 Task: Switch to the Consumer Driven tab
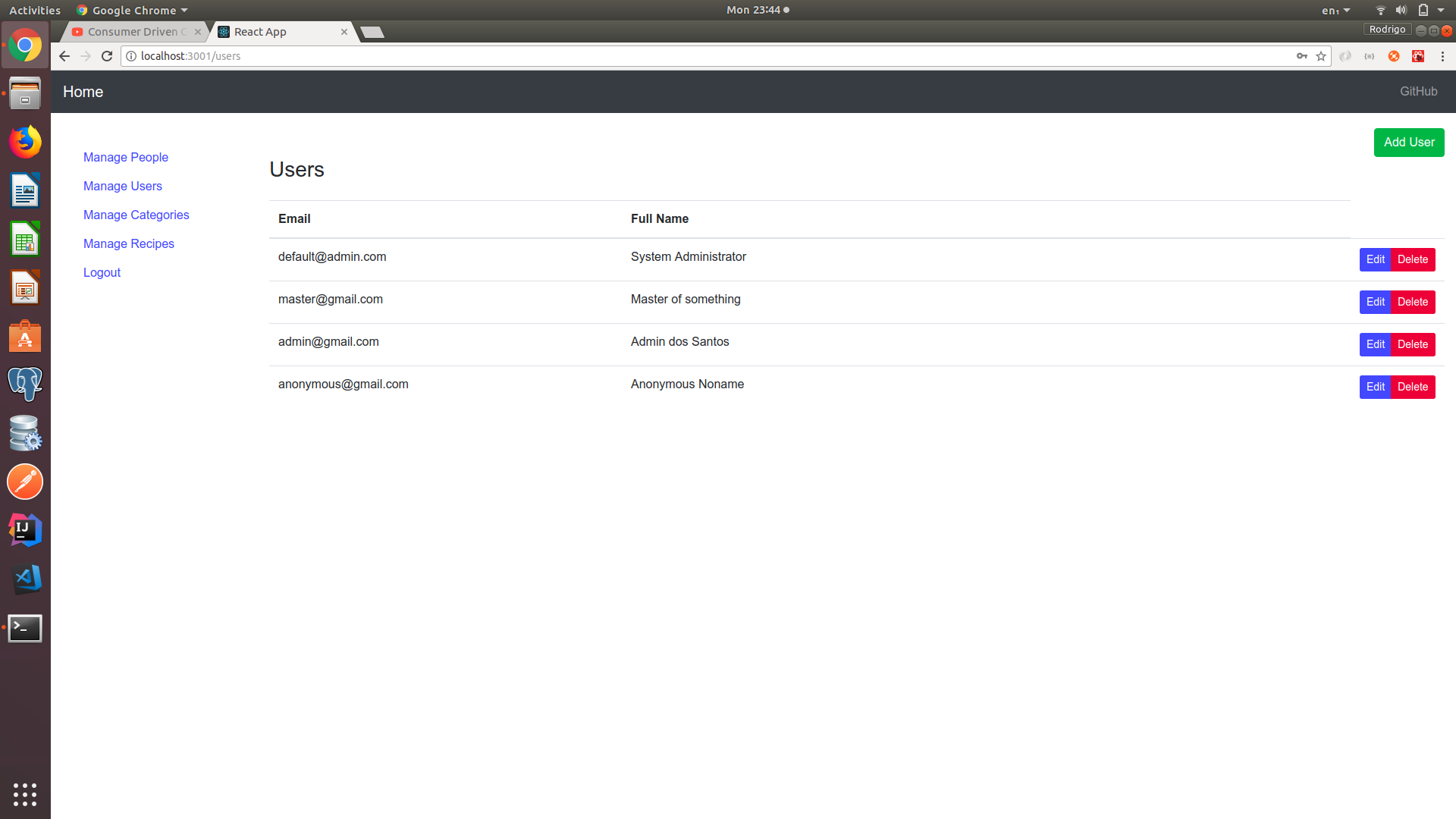pyautogui.click(x=133, y=32)
